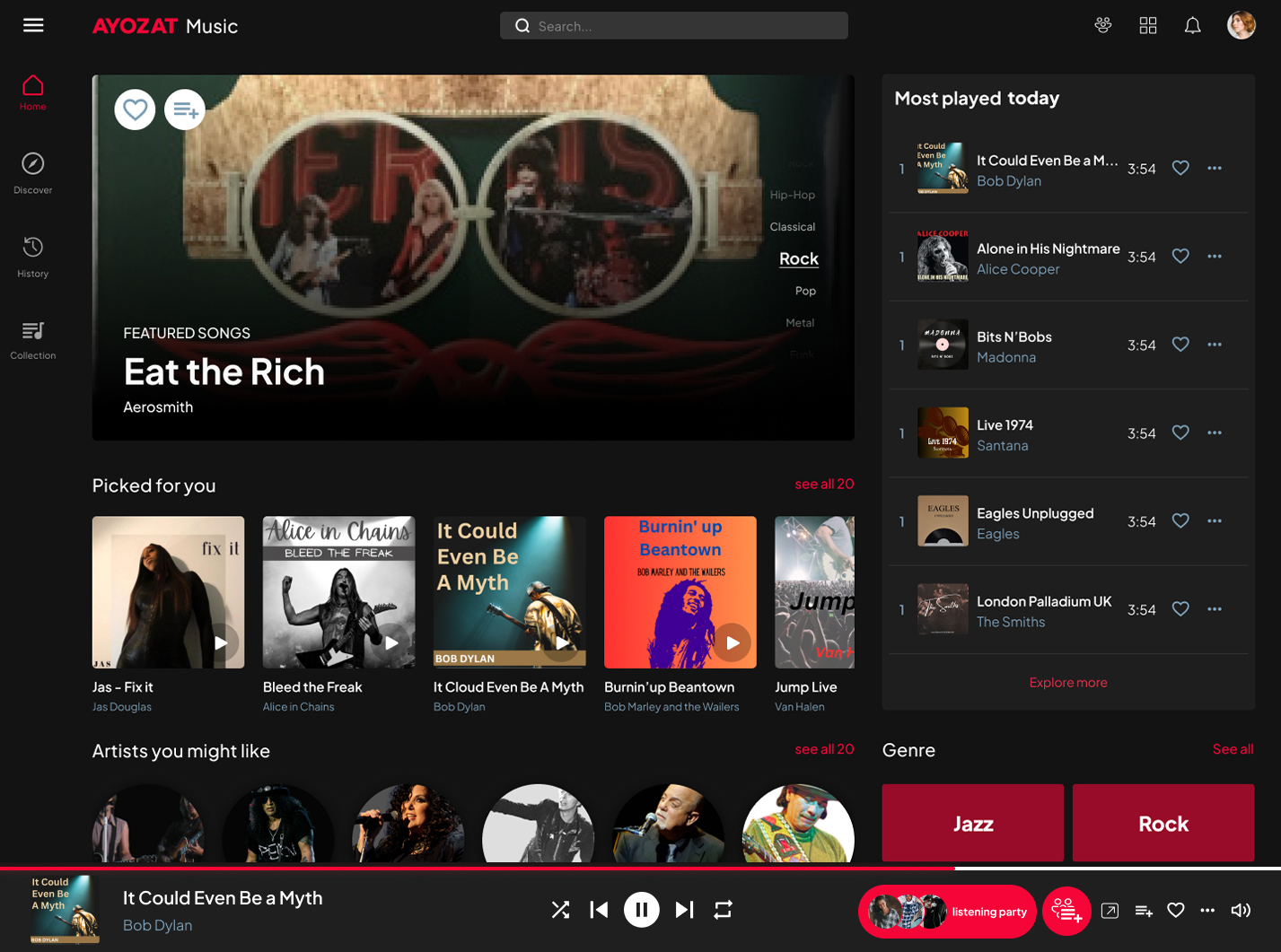Open more options for Bob Dylan row

[1215, 168]
